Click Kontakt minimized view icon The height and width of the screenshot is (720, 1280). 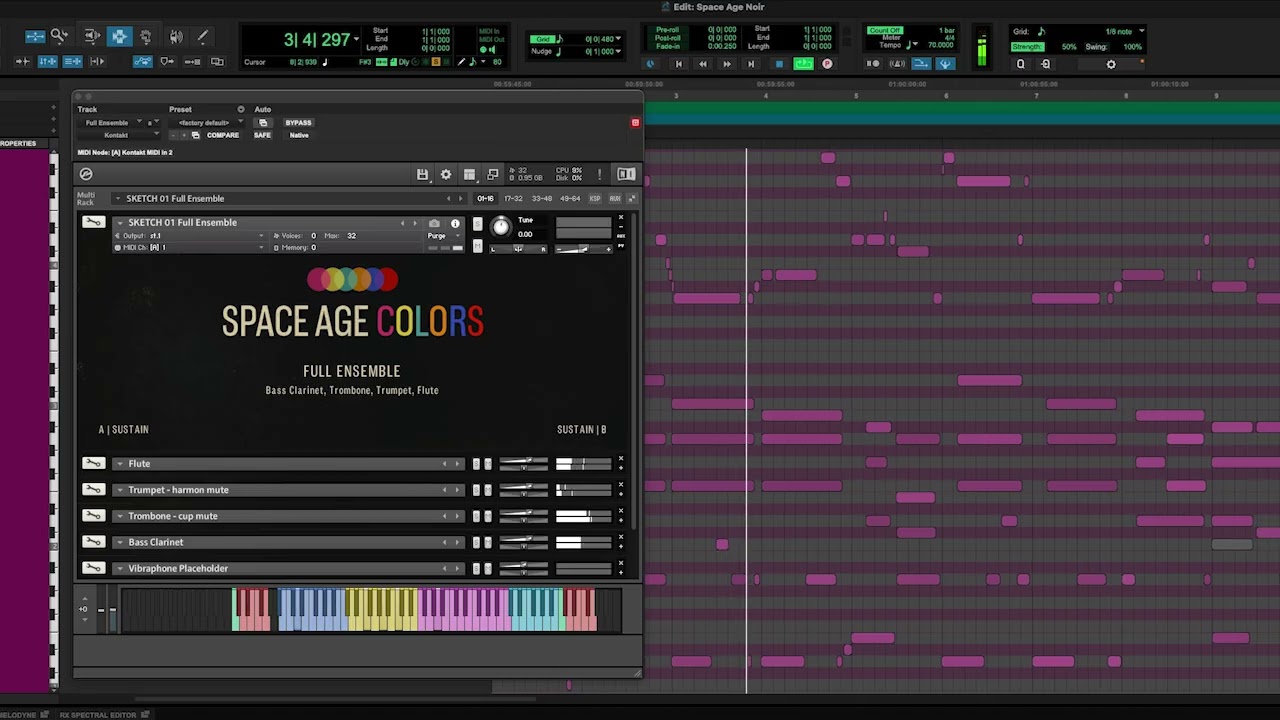click(x=492, y=175)
